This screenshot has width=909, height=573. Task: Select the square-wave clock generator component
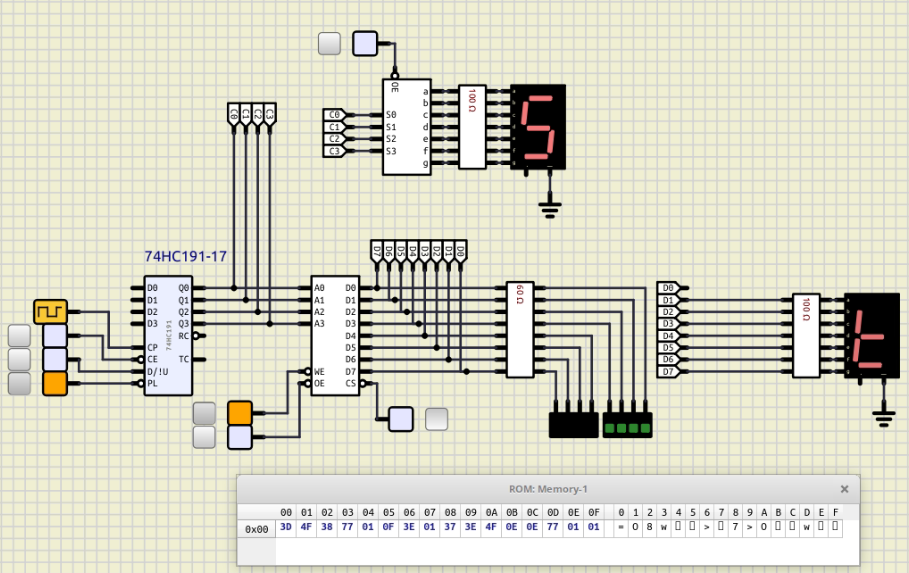(50, 312)
